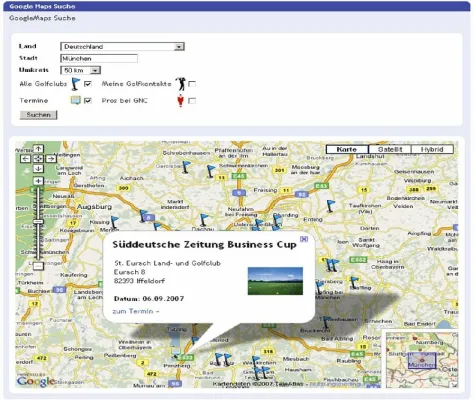
Task: Zoom in with the plus button
Action: coord(38,181)
